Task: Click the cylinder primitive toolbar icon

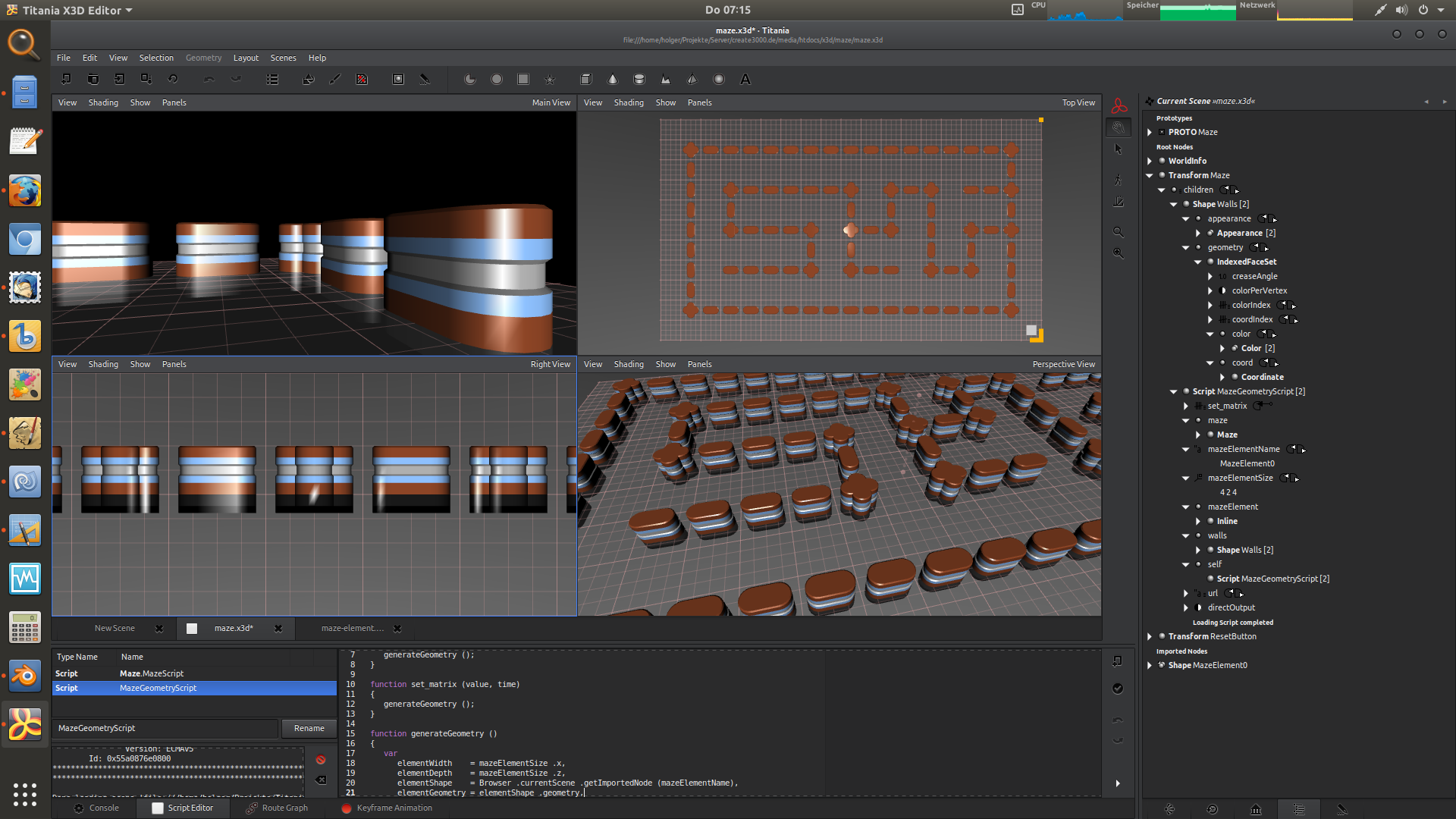Action: pos(639,80)
